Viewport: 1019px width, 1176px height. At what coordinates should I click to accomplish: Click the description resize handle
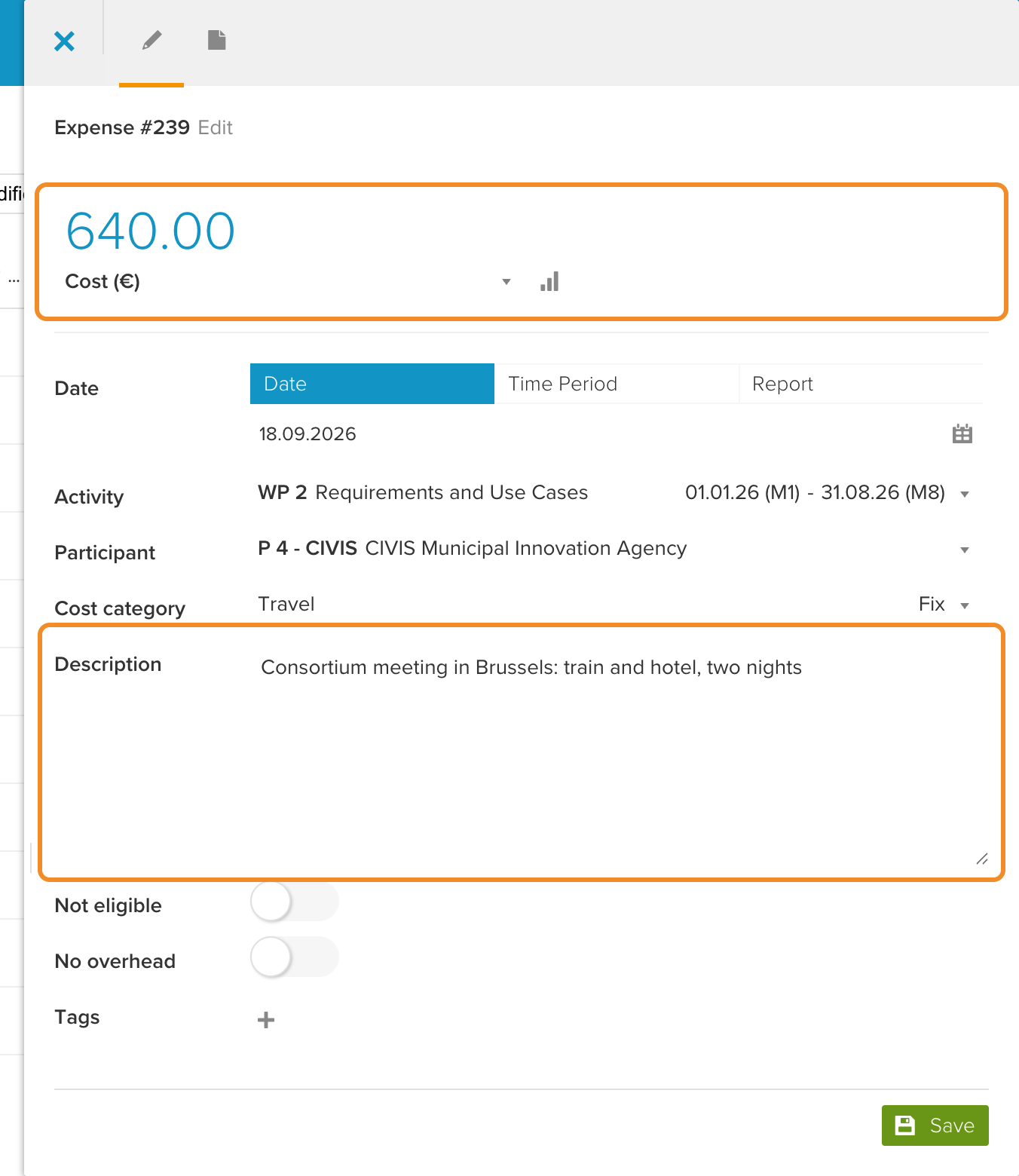click(982, 859)
